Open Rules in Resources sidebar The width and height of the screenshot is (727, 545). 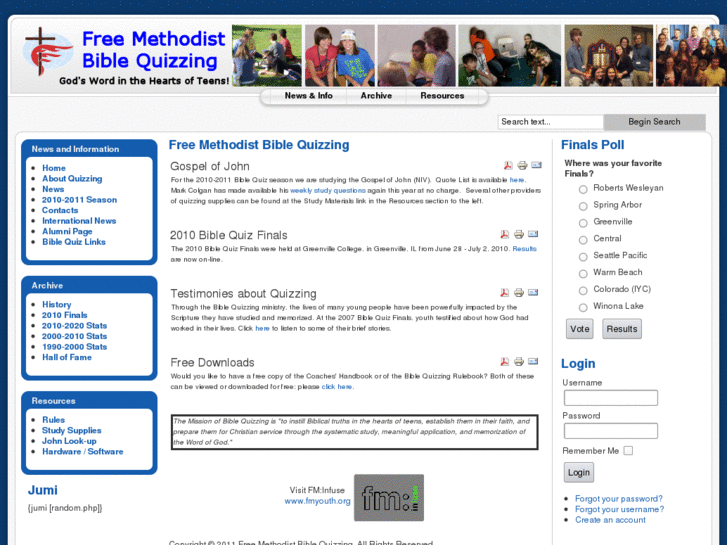pos(53,420)
